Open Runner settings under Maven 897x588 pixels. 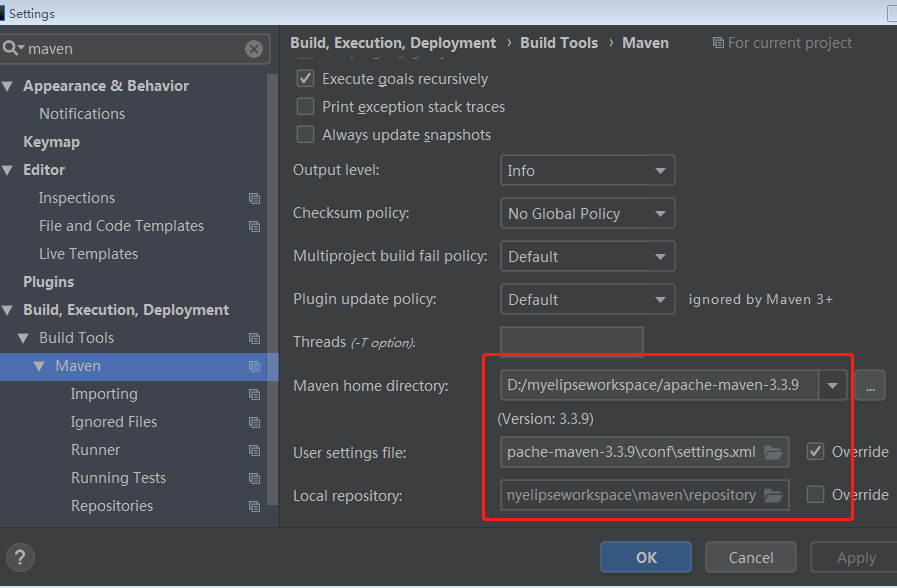(x=96, y=450)
